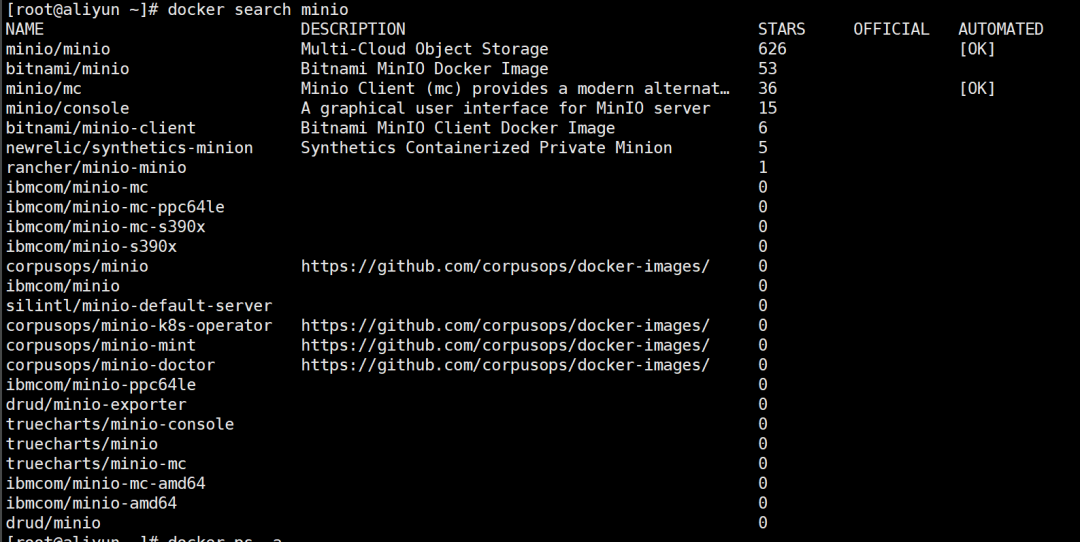Click the GitHub URL next to corpusops/minio-doctor
The width and height of the screenshot is (1080, 542).
tap(505, 365)
